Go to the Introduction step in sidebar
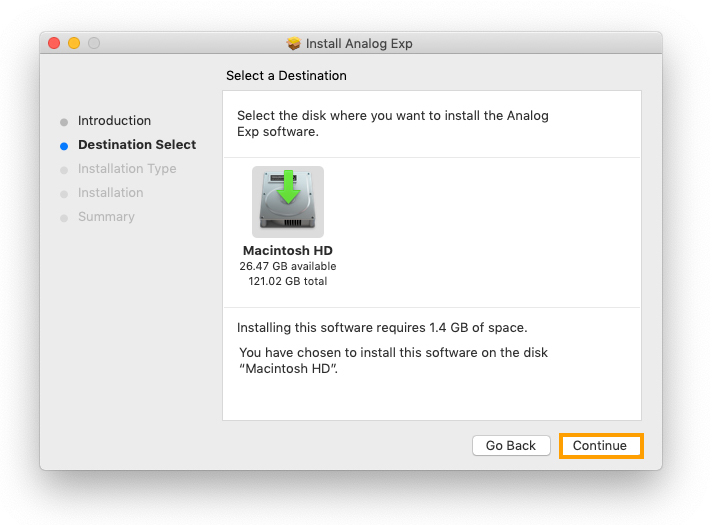 click(x=114, y=121)
